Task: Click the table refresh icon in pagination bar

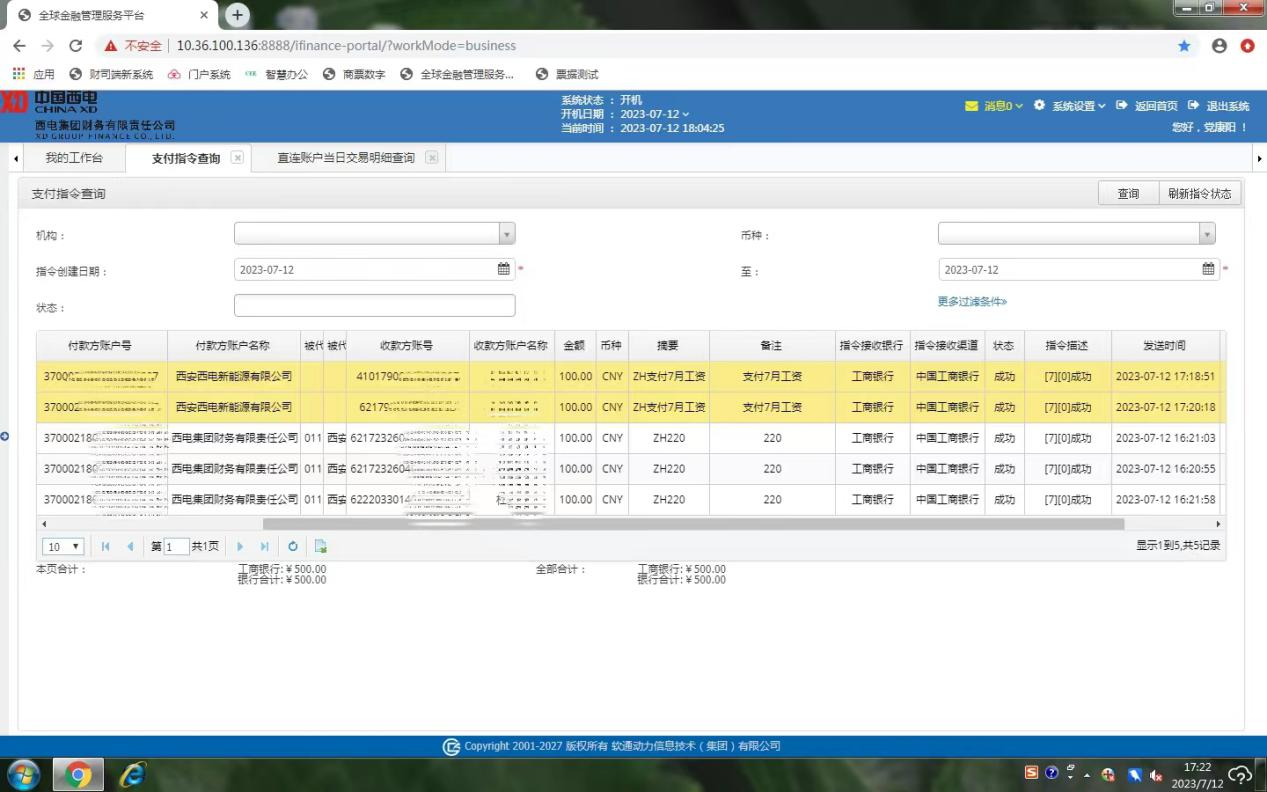Action: click(293, 546)
